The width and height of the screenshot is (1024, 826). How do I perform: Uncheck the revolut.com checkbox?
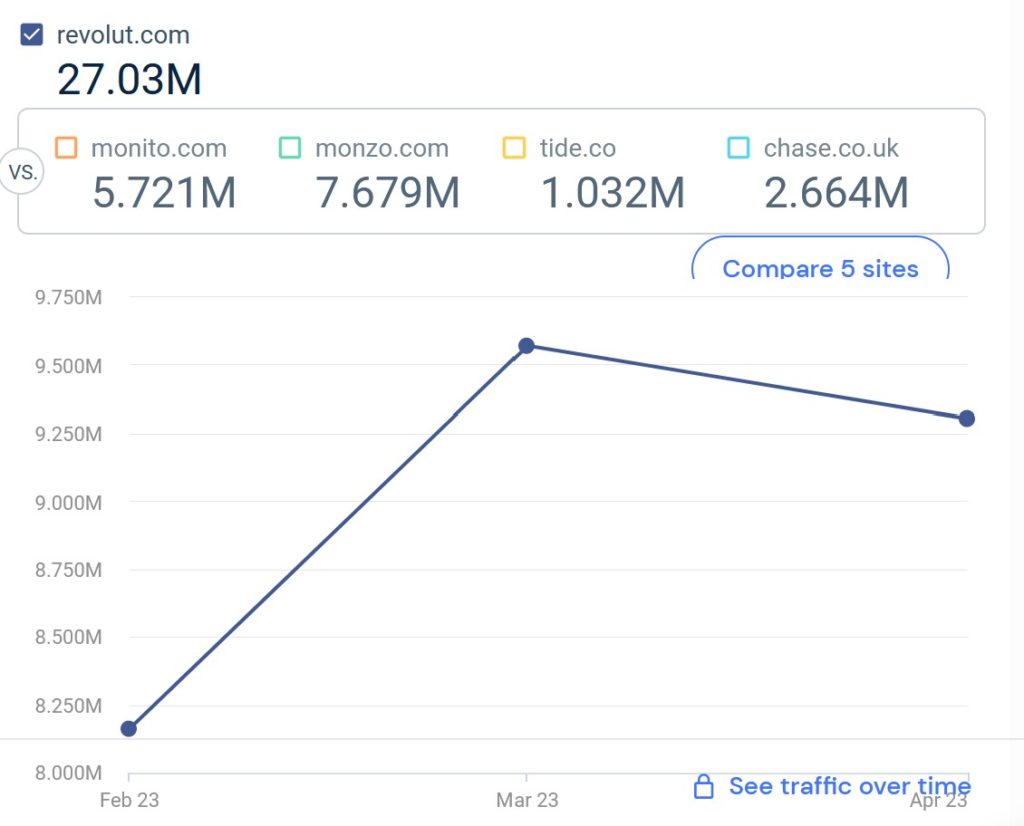tap(31, 35)
